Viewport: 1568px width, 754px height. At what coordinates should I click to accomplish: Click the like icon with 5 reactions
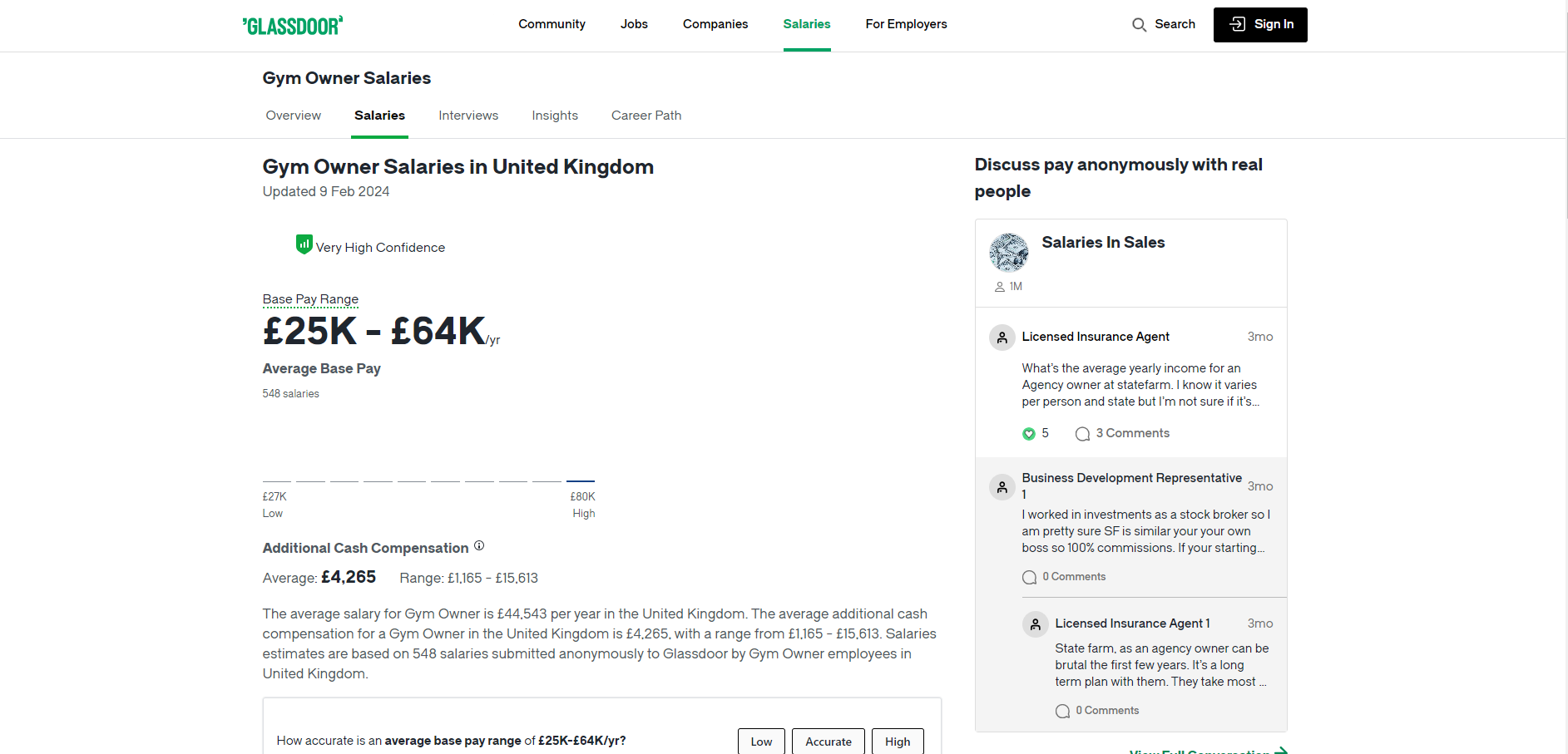[x=1029, y=434]
